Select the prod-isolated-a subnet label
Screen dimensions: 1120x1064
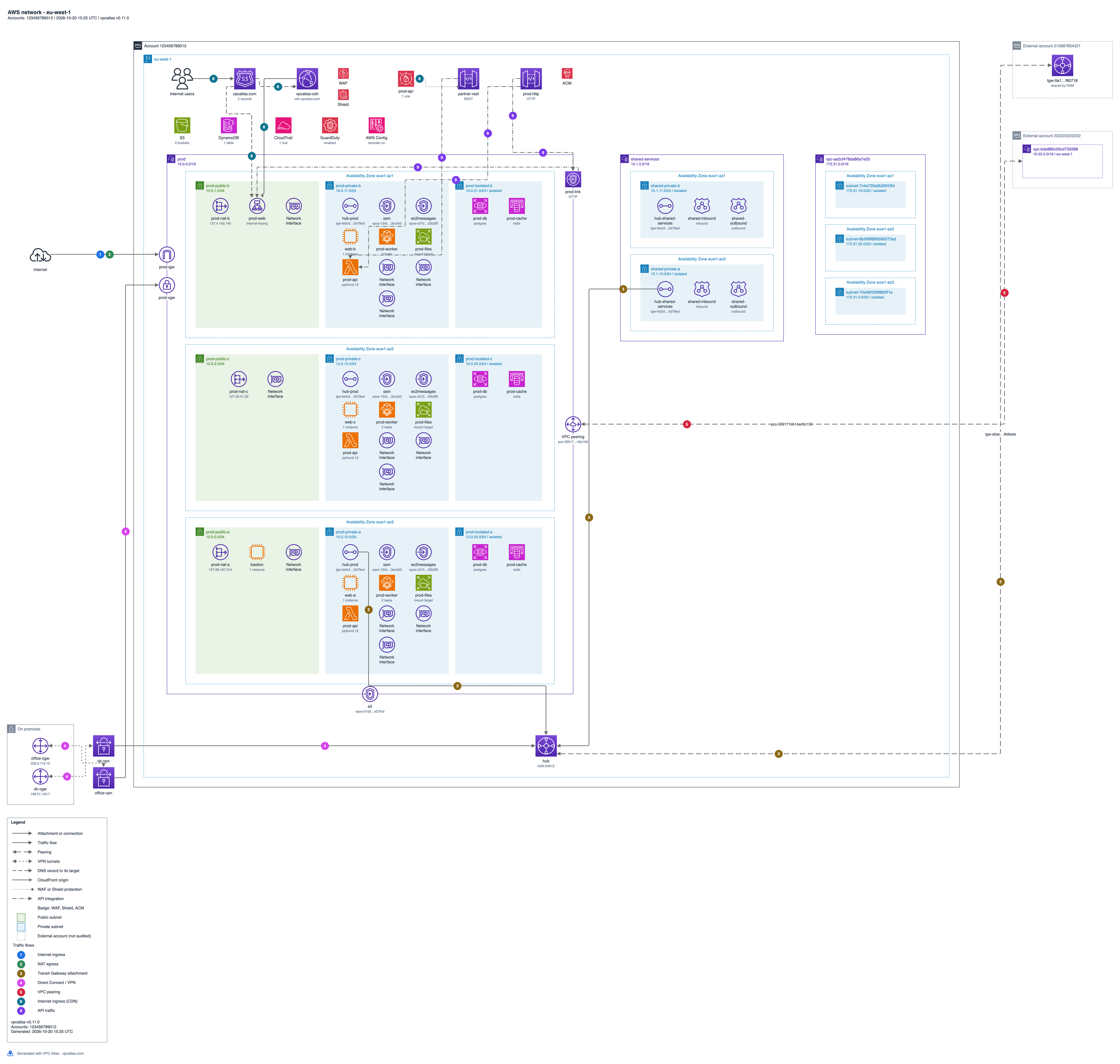pos(479,532)
